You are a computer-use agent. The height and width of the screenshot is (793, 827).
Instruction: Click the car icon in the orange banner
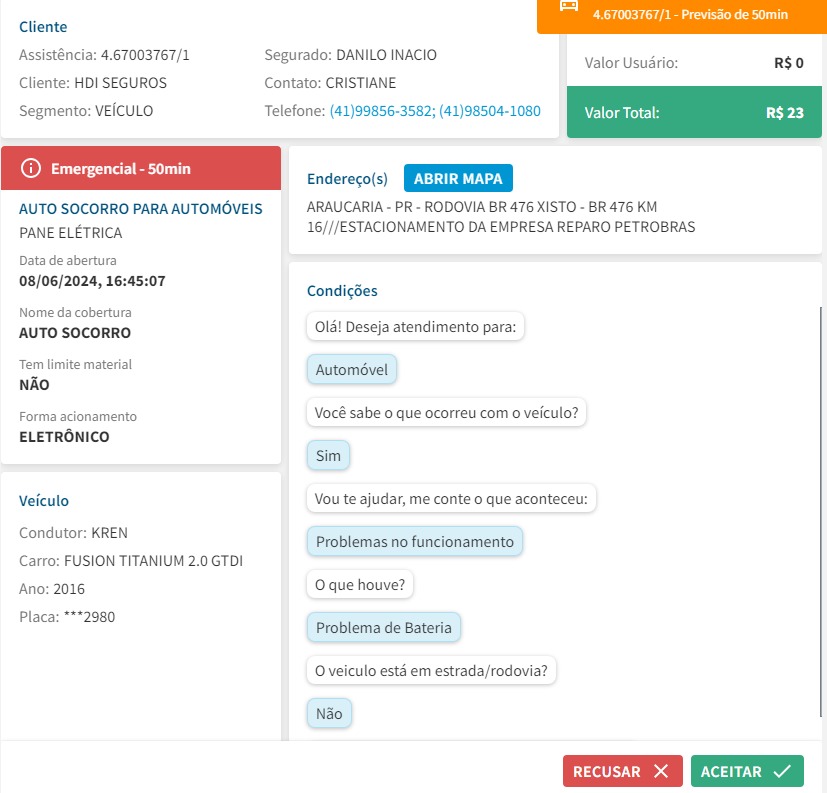[x=569, y=6]
